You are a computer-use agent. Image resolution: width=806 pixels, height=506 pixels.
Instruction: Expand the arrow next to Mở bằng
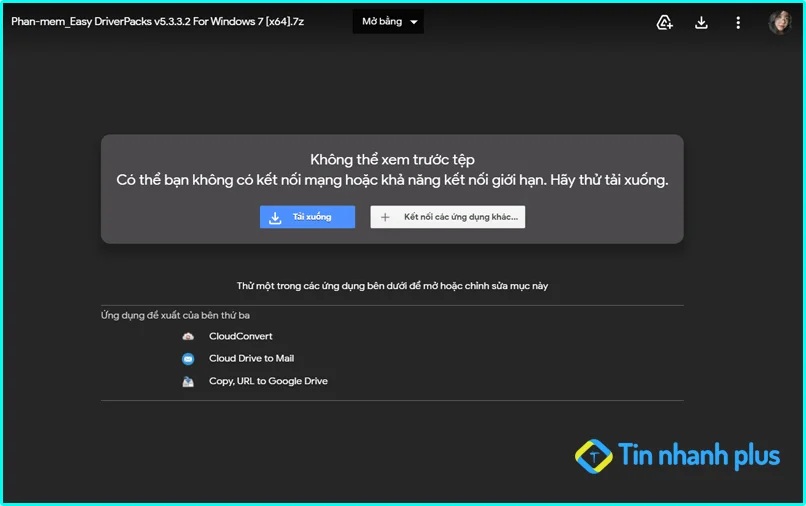click(414, 22)
